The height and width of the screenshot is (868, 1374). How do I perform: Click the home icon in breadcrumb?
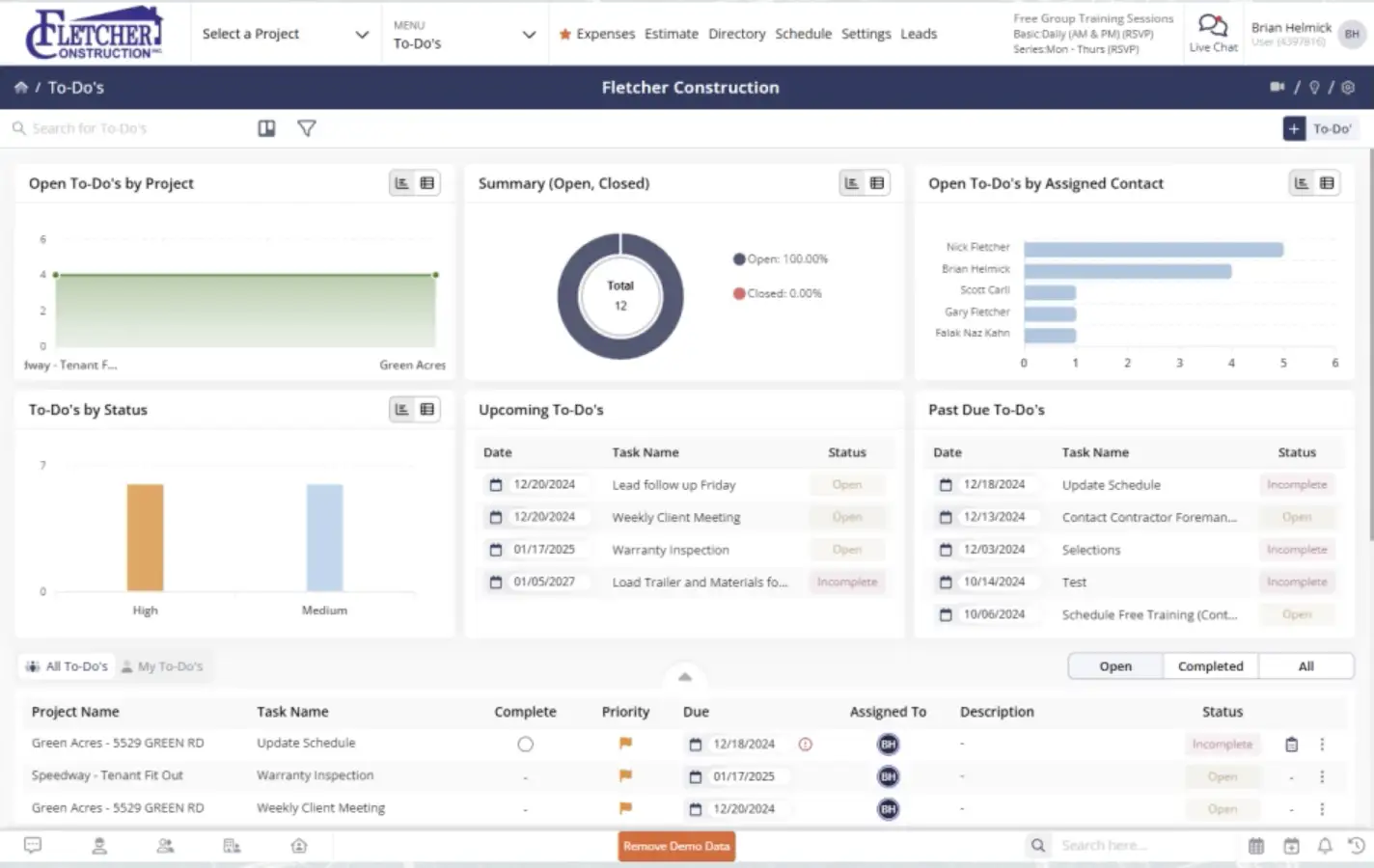[x=21, y=88]
